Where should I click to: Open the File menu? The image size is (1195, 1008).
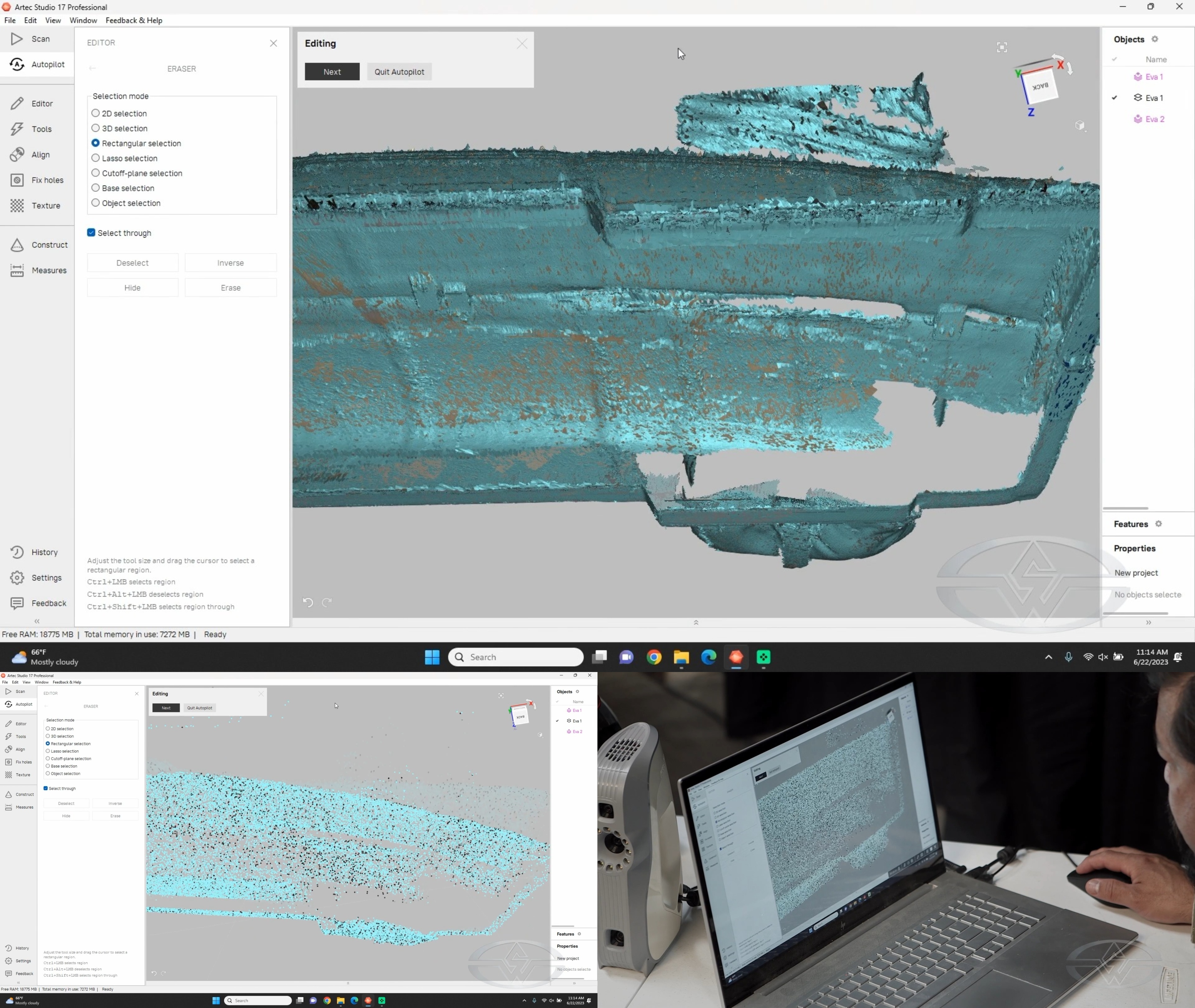click(10, 20)
